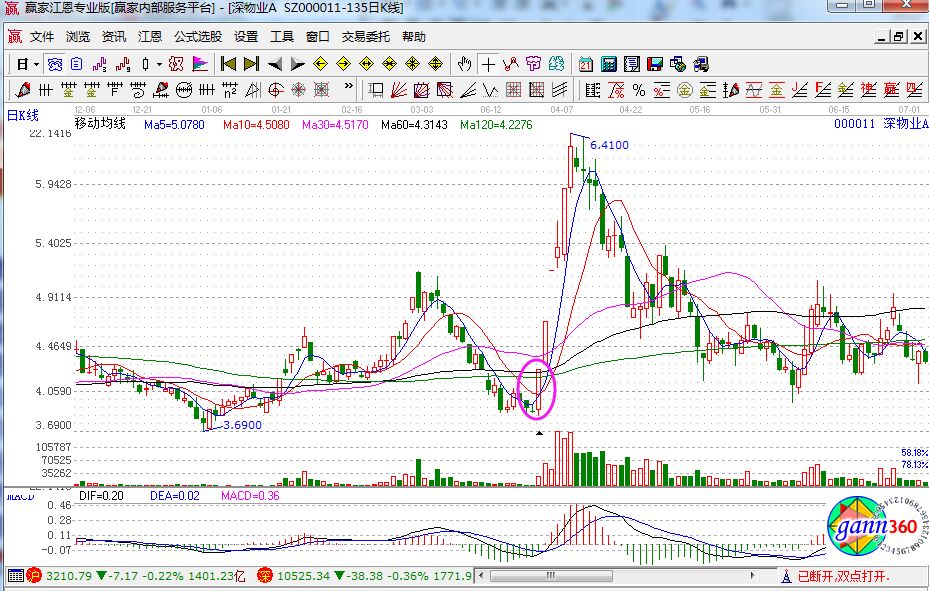Viewport: 929px width, 591px height.
Task: Select the yellow diamond left-arrow icon
Action: point(321,64)
